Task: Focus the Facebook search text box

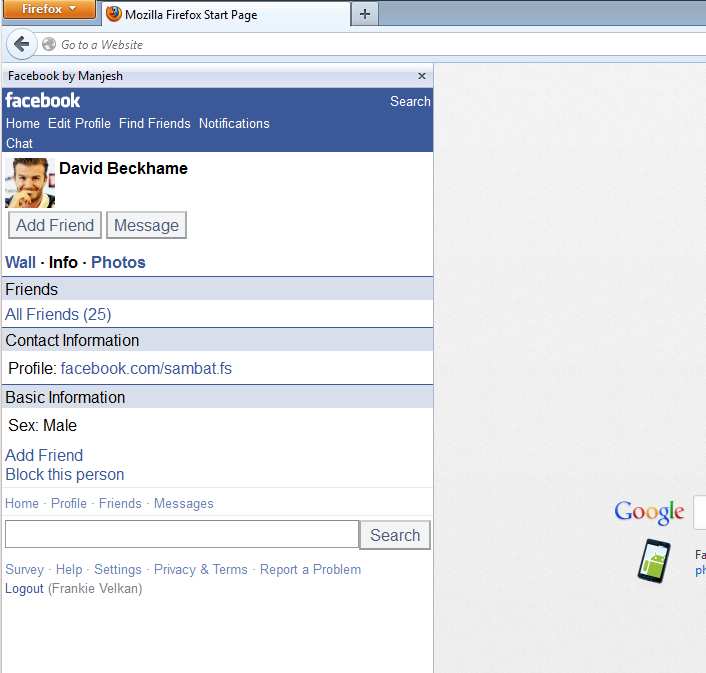Action: (182, 534)
